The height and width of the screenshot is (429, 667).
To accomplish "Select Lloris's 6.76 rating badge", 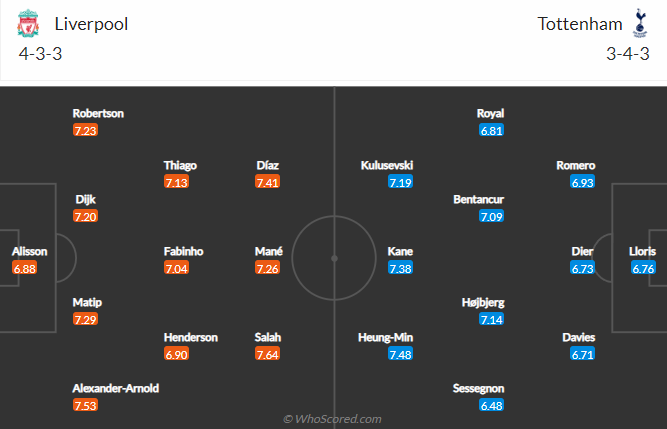I will [643, 268].
